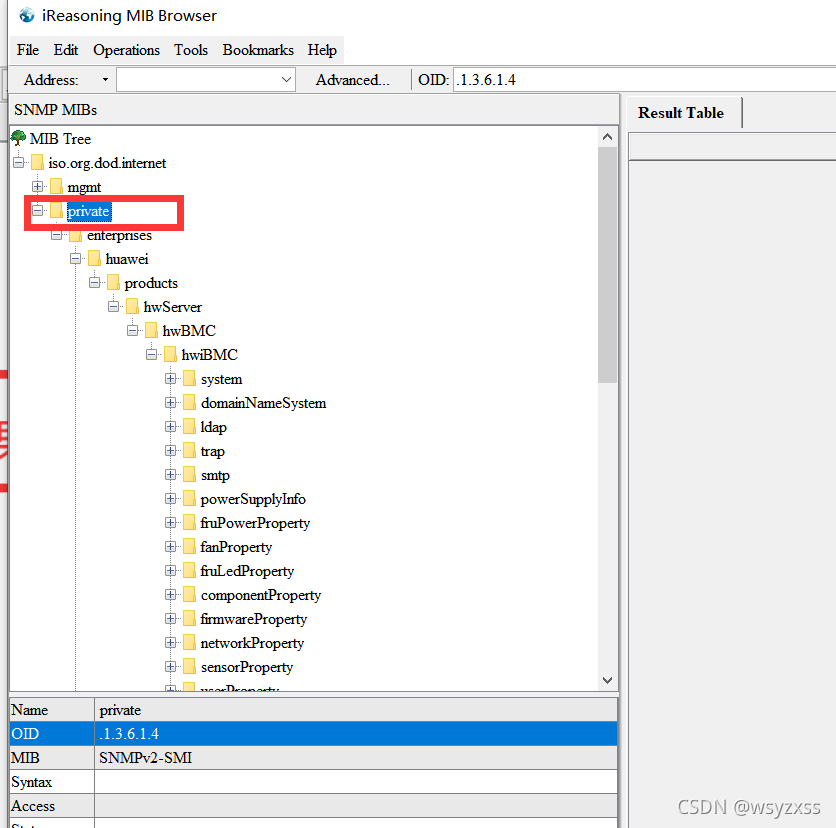
Task: Expand the componentProperty node
Action: 171,594
